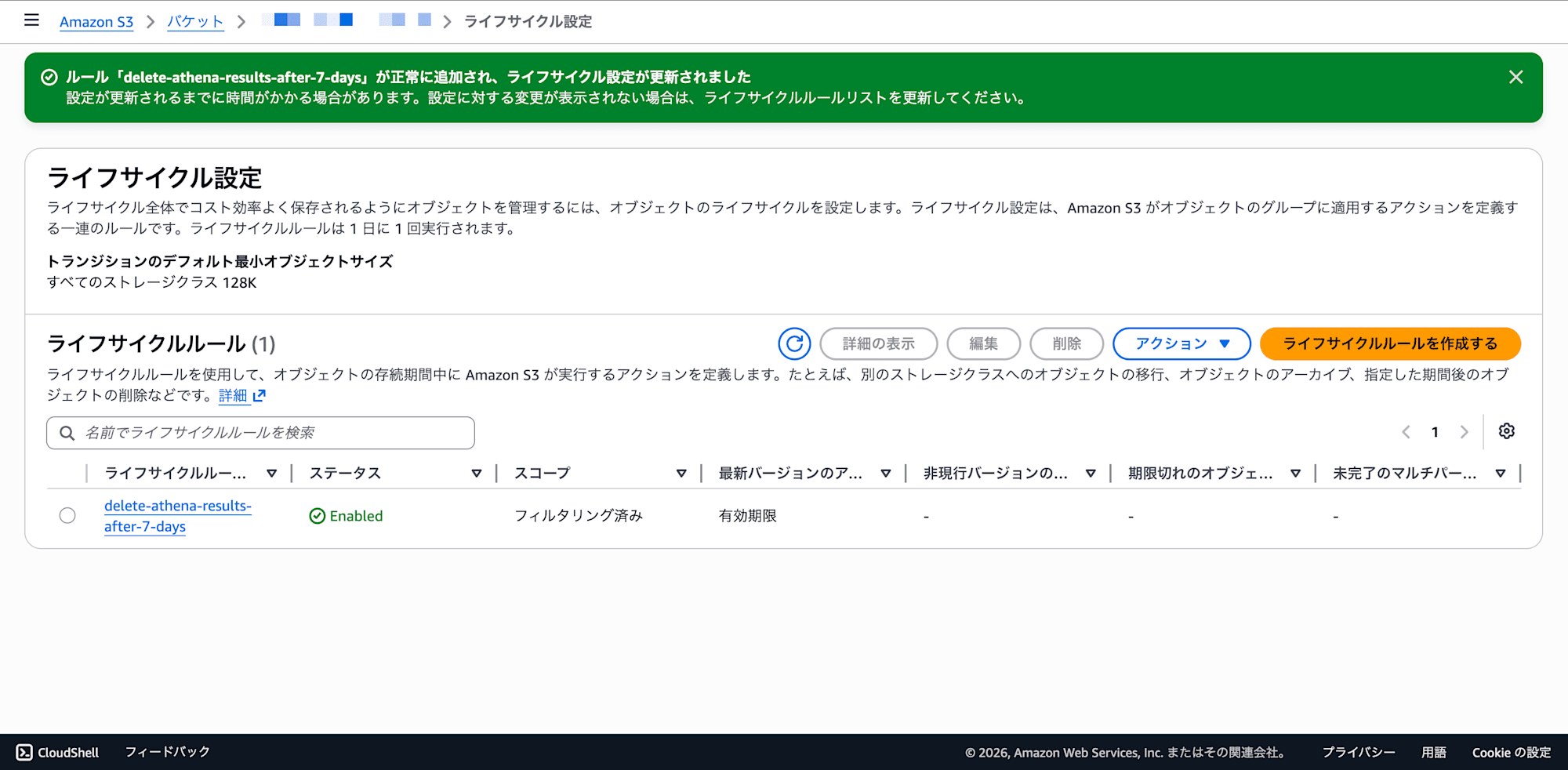Image resolution: width=1568 pixels, height=770 pixels.
Task: Open the external 詳細 link
Action: tap(242, 395)
